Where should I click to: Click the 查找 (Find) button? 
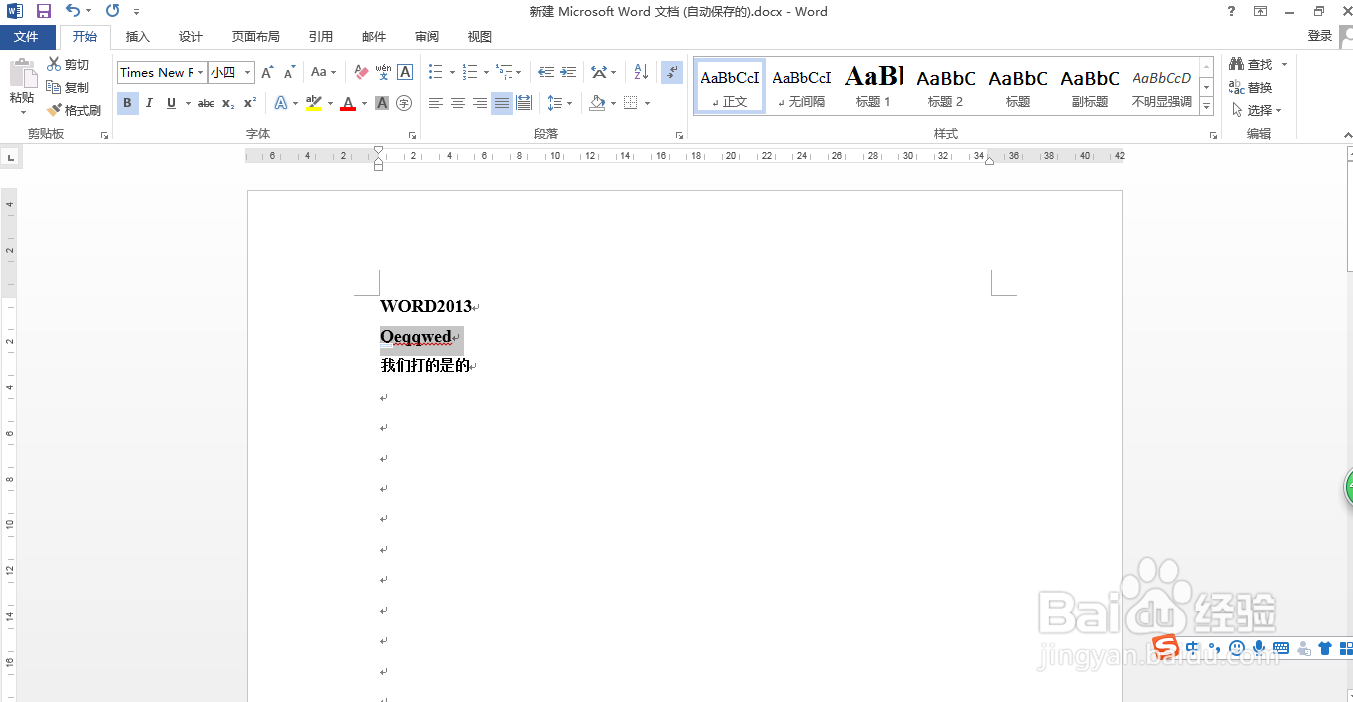[x=1251, y=64]
